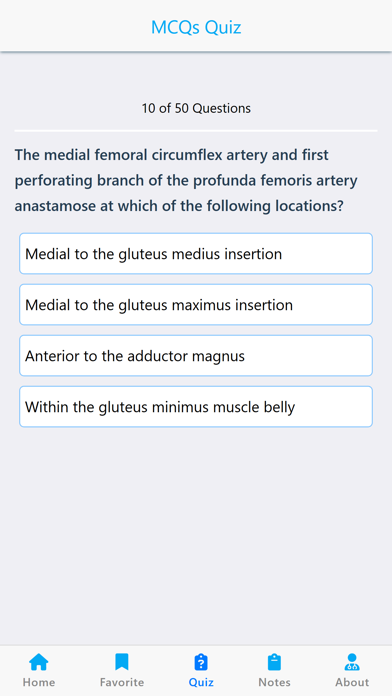
Task: Select the Quiz tab label
Action: tap(201, 682)
